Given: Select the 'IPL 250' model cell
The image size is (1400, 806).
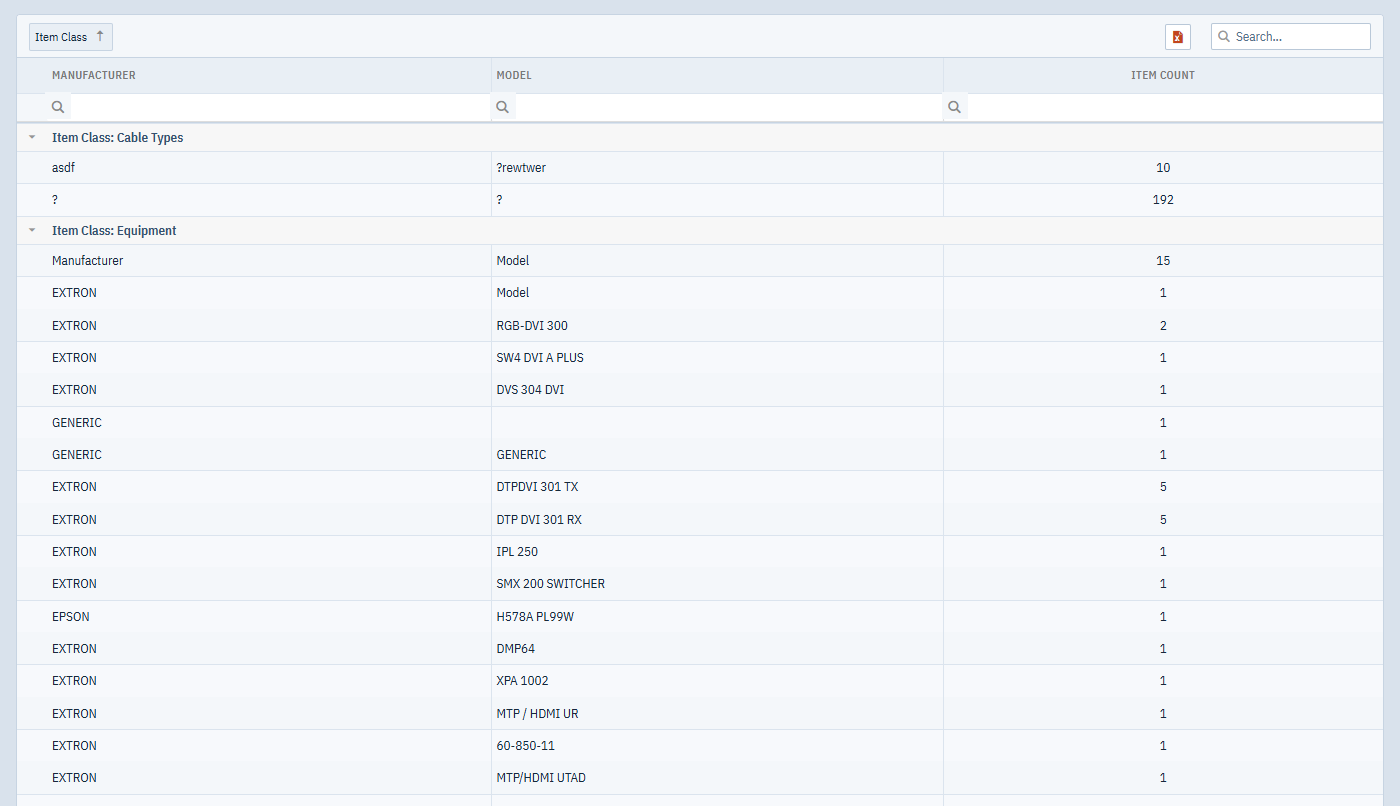Looking at the screenshot, I should (717, 552).
